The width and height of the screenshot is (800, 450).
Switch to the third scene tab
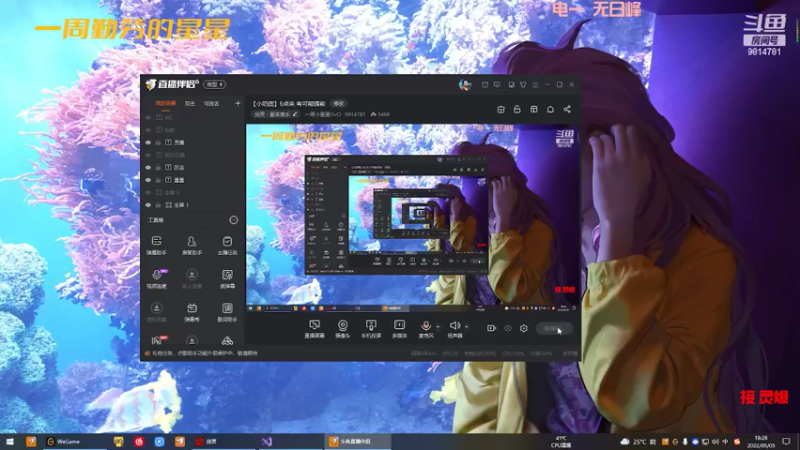[x=211, y=104]
